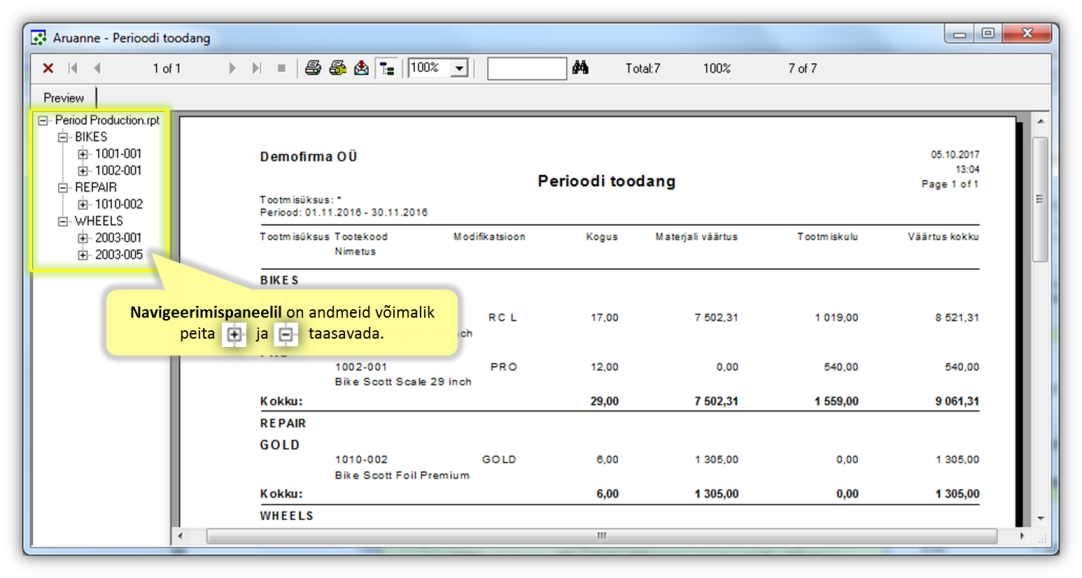The image size is (1082, 578).
Task: Click the quantity "17,00" in the report
Action: click(604, 317)
